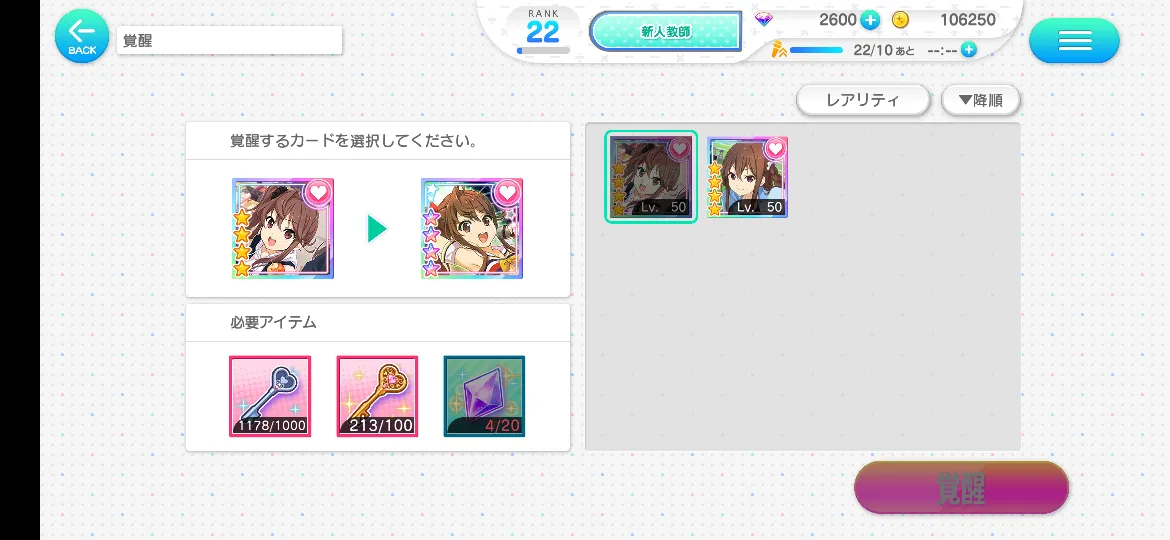This screenshot has height=540, width=1170.
Task: Add gems with the plus icon
Action: [x=869, y=20]
